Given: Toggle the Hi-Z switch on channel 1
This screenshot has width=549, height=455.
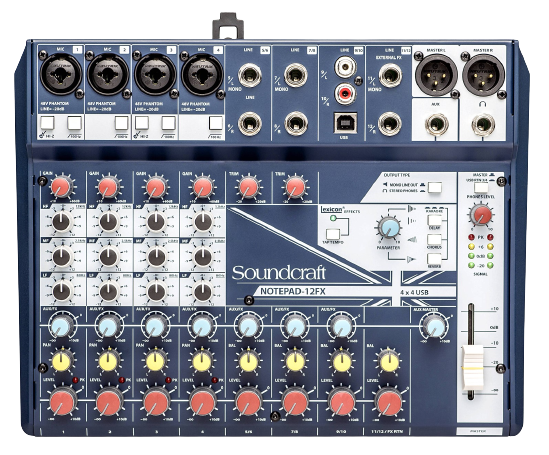Looking at the screenshot, I should 47,123.
